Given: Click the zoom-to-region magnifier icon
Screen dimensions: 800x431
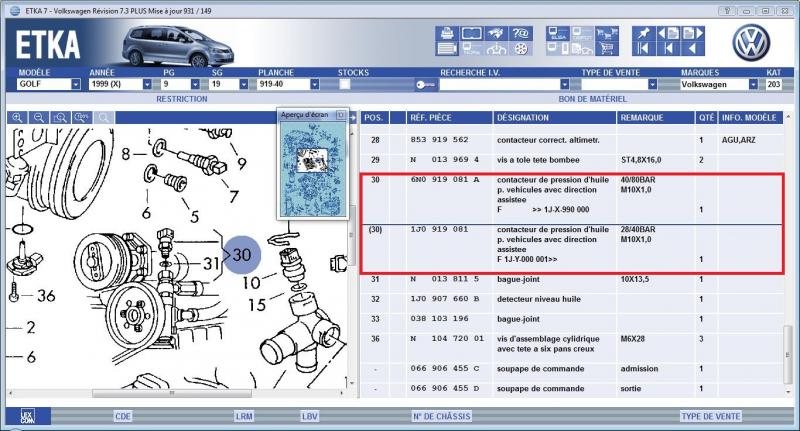Looking at the screenshot, I should point(60,118).
